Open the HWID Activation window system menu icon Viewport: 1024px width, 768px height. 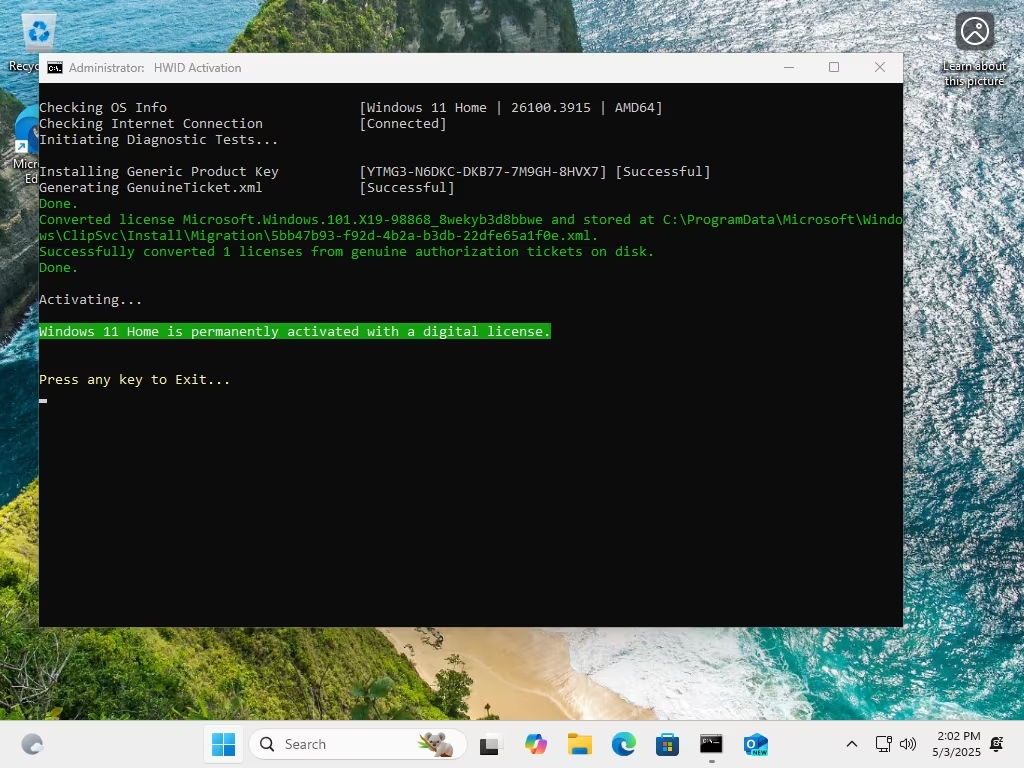point(55,68)
